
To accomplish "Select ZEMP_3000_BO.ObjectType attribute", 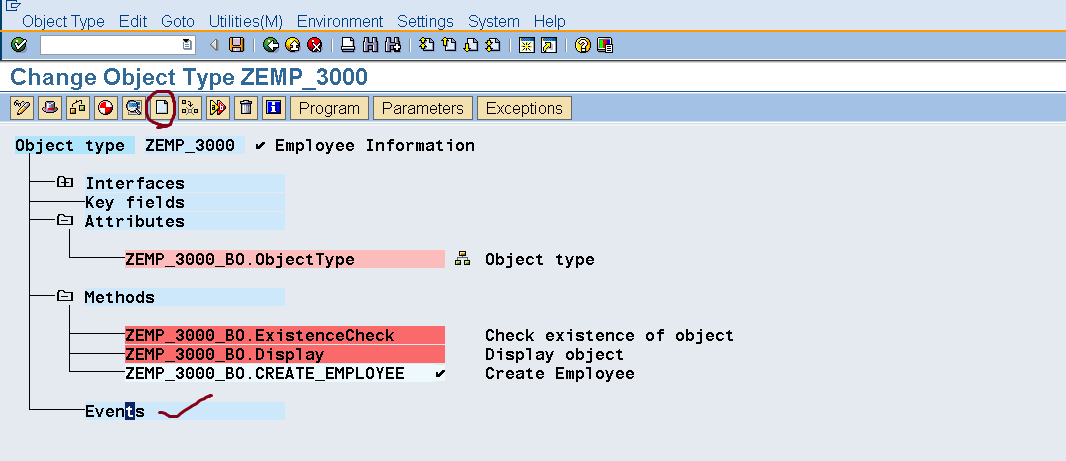I will [x=285, y=259].
